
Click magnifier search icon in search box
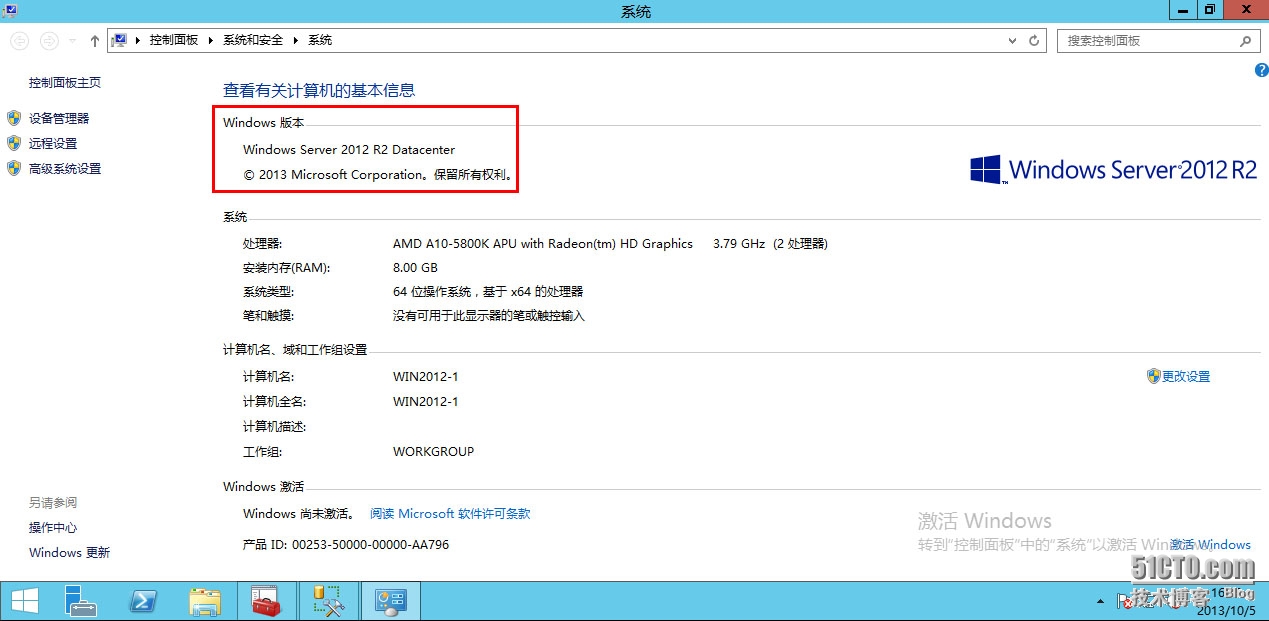1245,41
